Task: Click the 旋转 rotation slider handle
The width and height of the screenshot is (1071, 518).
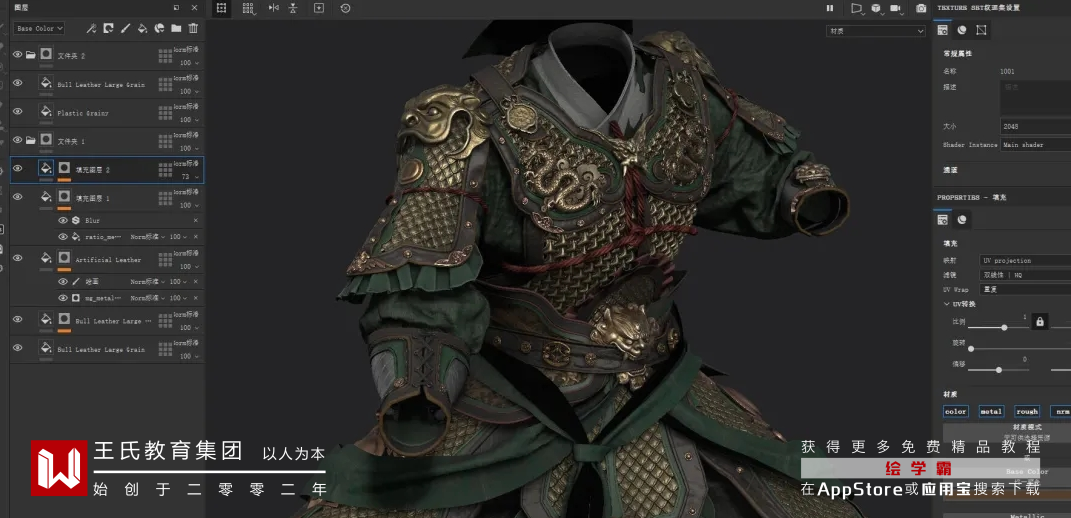Action: [x=971, y=349]
